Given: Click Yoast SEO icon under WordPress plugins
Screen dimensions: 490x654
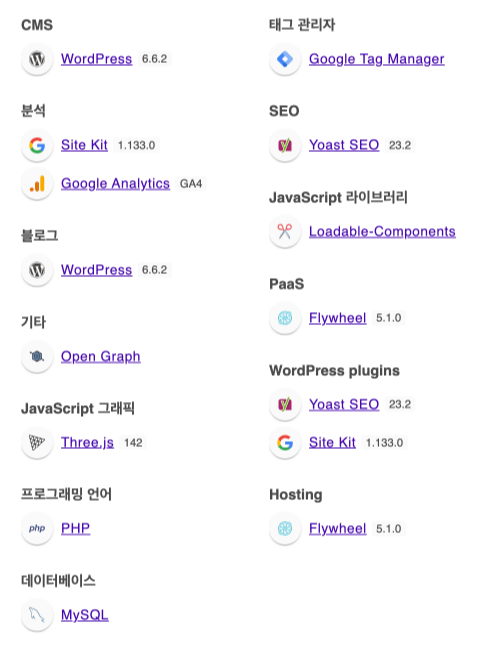Looking at the screenshot, I should [285, 404].
